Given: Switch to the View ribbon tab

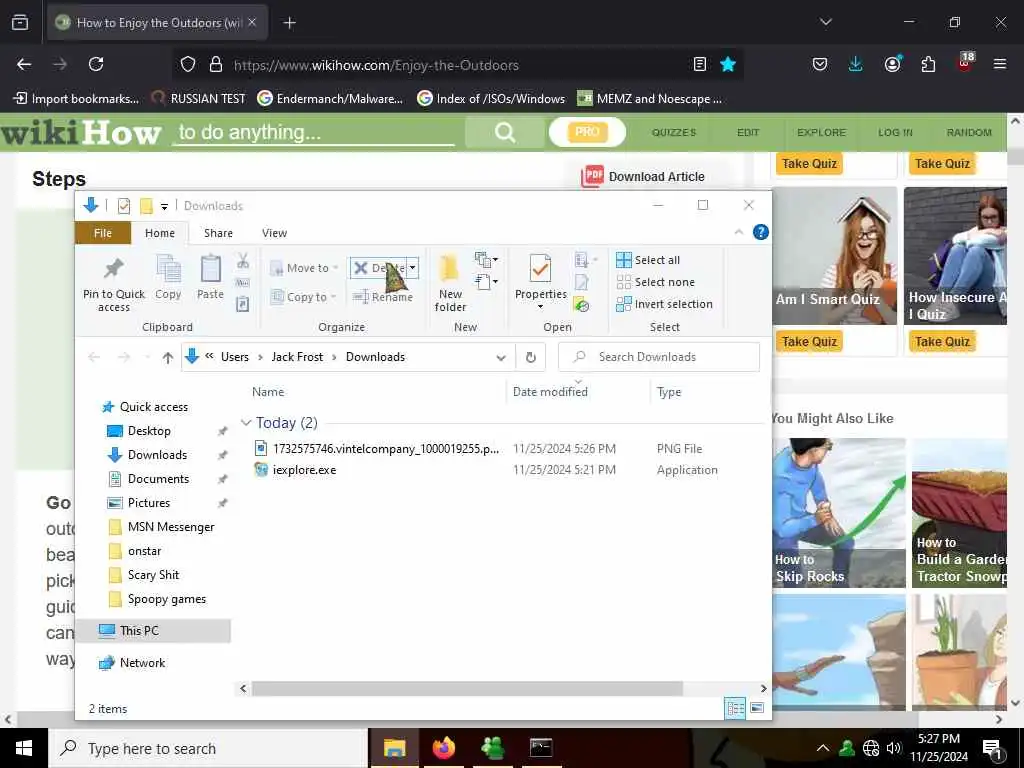Looking at the screenshot, I should 274,233.
